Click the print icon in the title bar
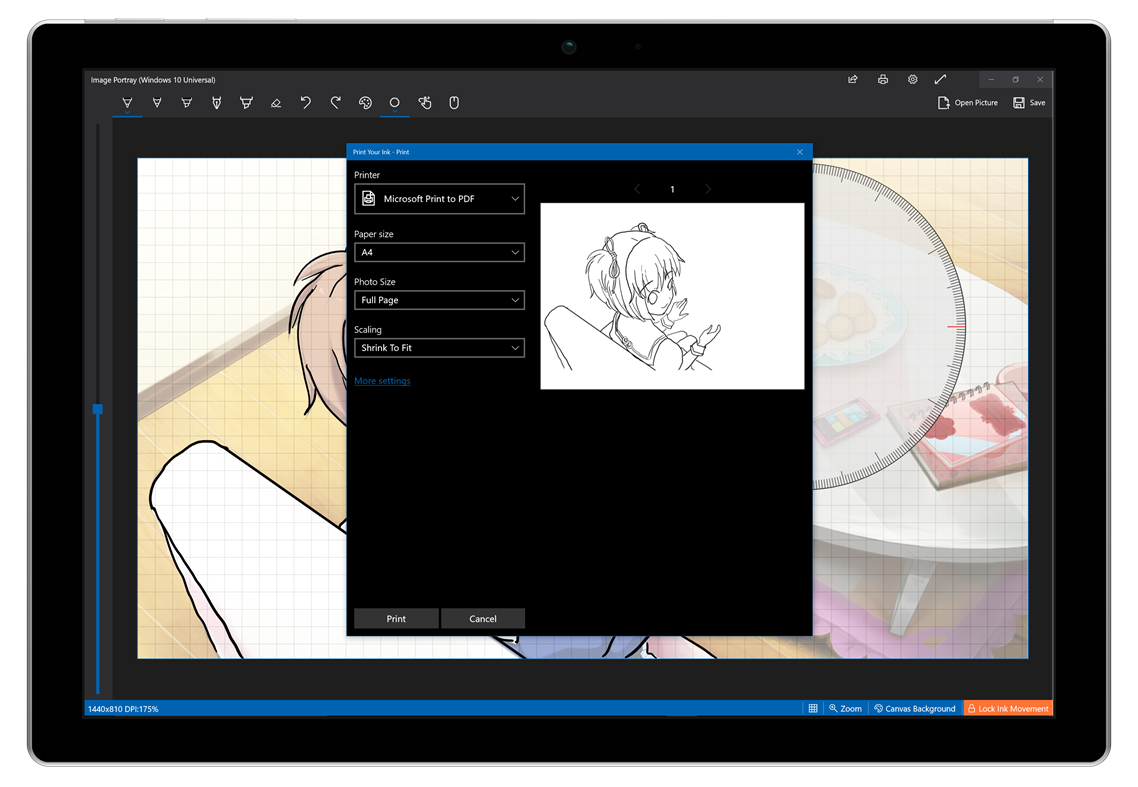This screenshot has height=787, width=1138. [x=883, y=79]
